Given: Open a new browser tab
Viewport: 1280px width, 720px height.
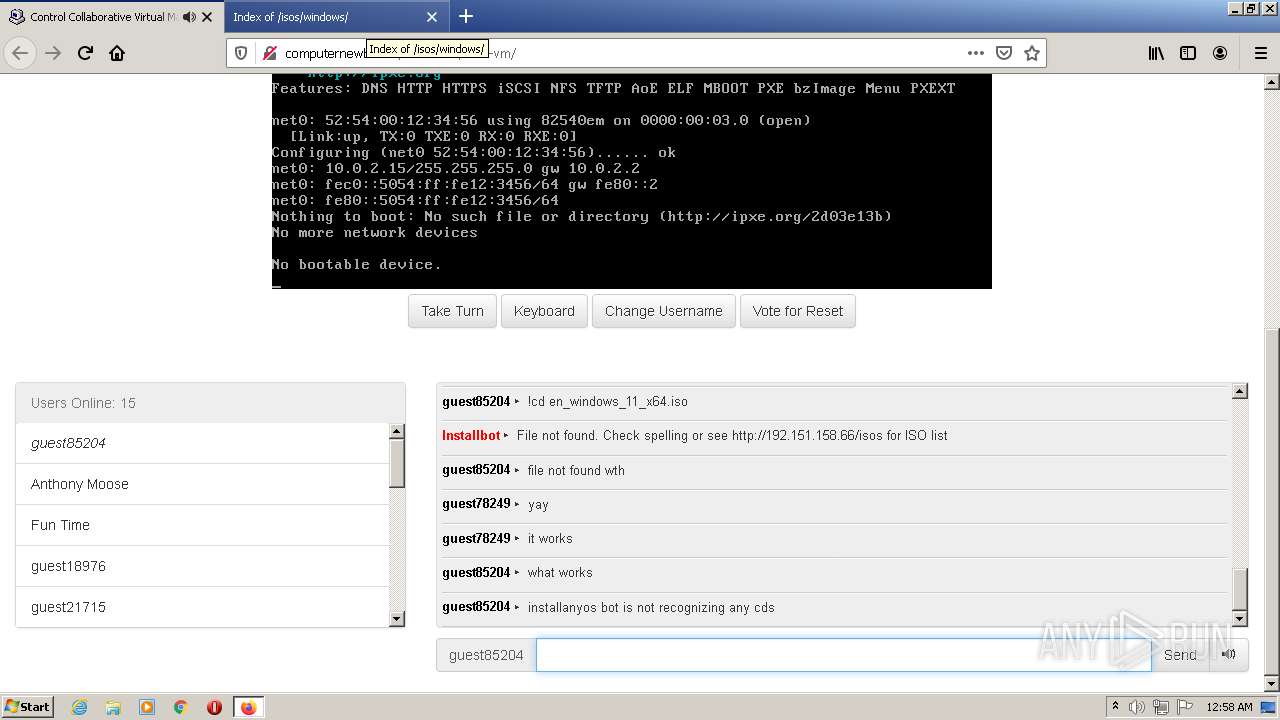Looking at the screenshot, I should (466, 16).
